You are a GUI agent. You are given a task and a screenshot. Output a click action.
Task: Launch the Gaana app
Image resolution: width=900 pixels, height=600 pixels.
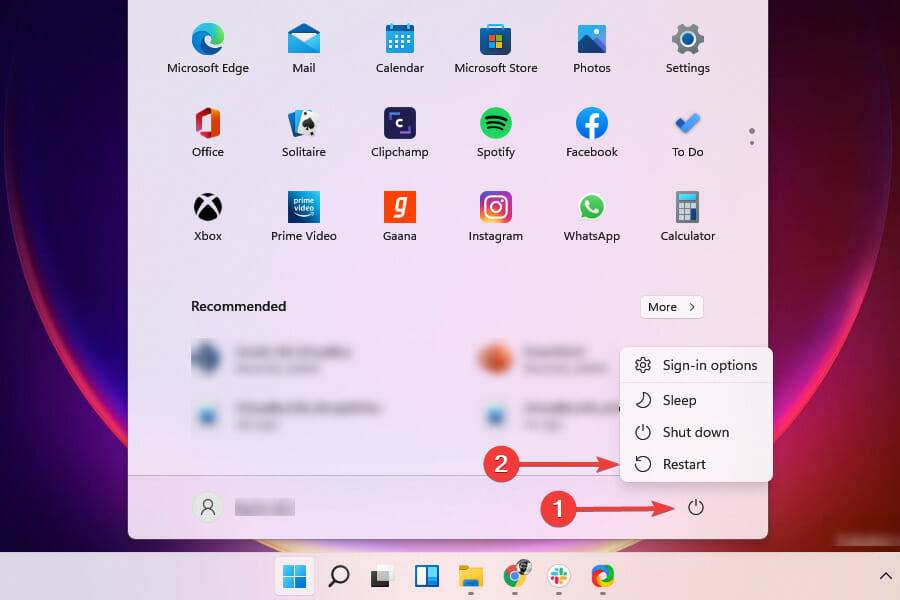coord(399,216)
